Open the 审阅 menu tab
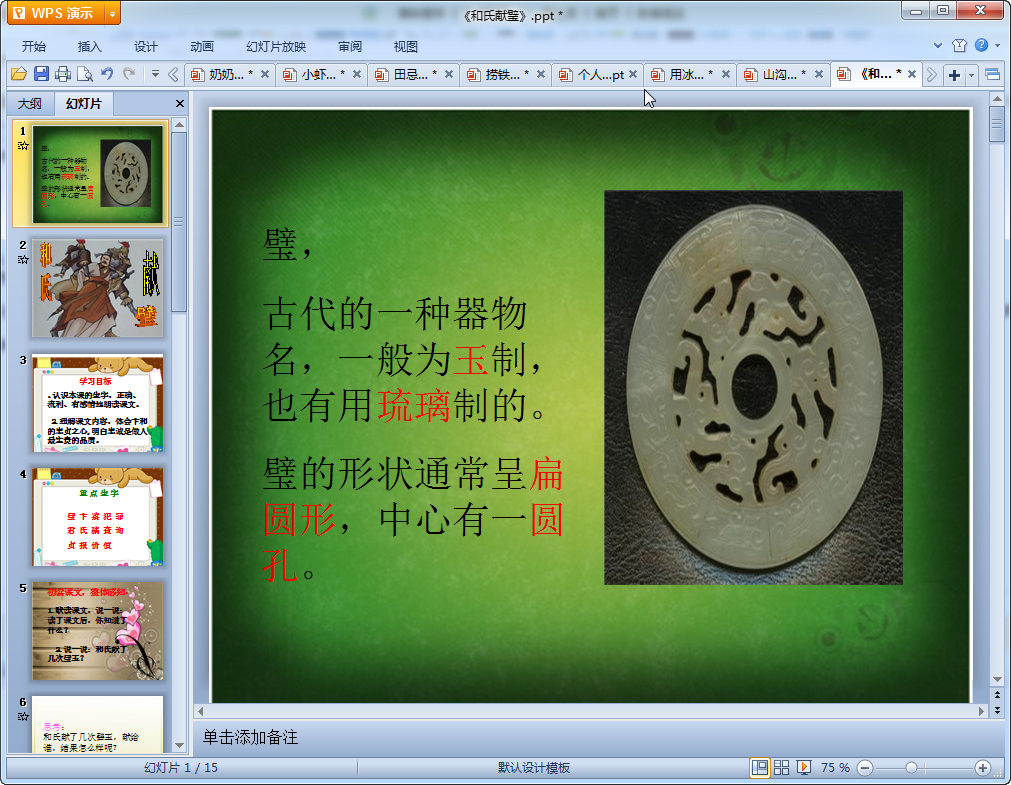The width and height of the screenshot is (1011, 785). coord(350,46)
